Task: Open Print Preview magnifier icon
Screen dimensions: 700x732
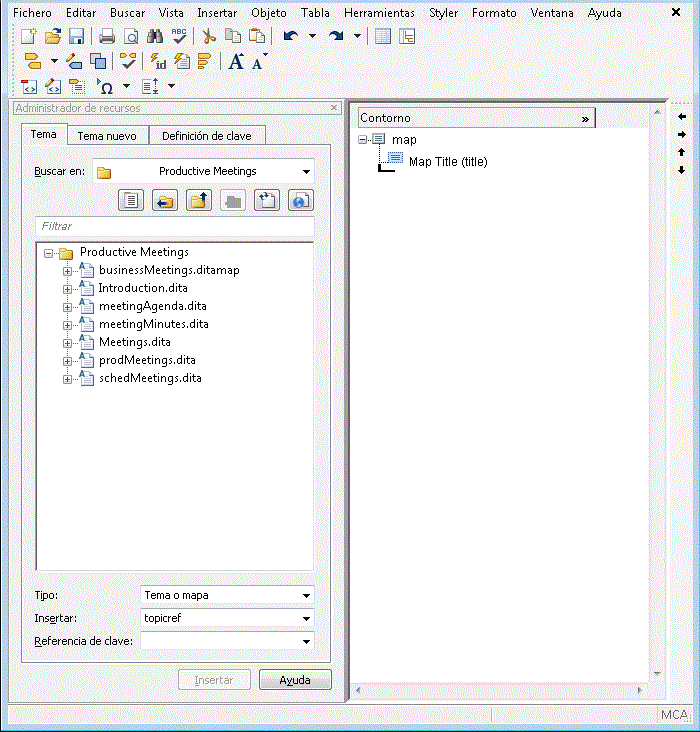Action: tap(131, 36)
